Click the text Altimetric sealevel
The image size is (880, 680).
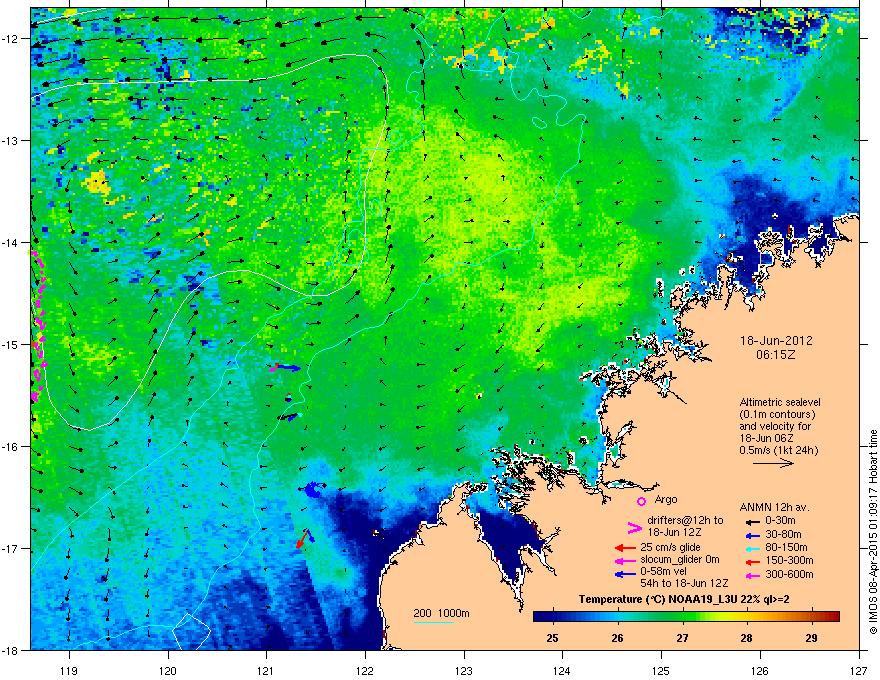(x=780, y=402)
